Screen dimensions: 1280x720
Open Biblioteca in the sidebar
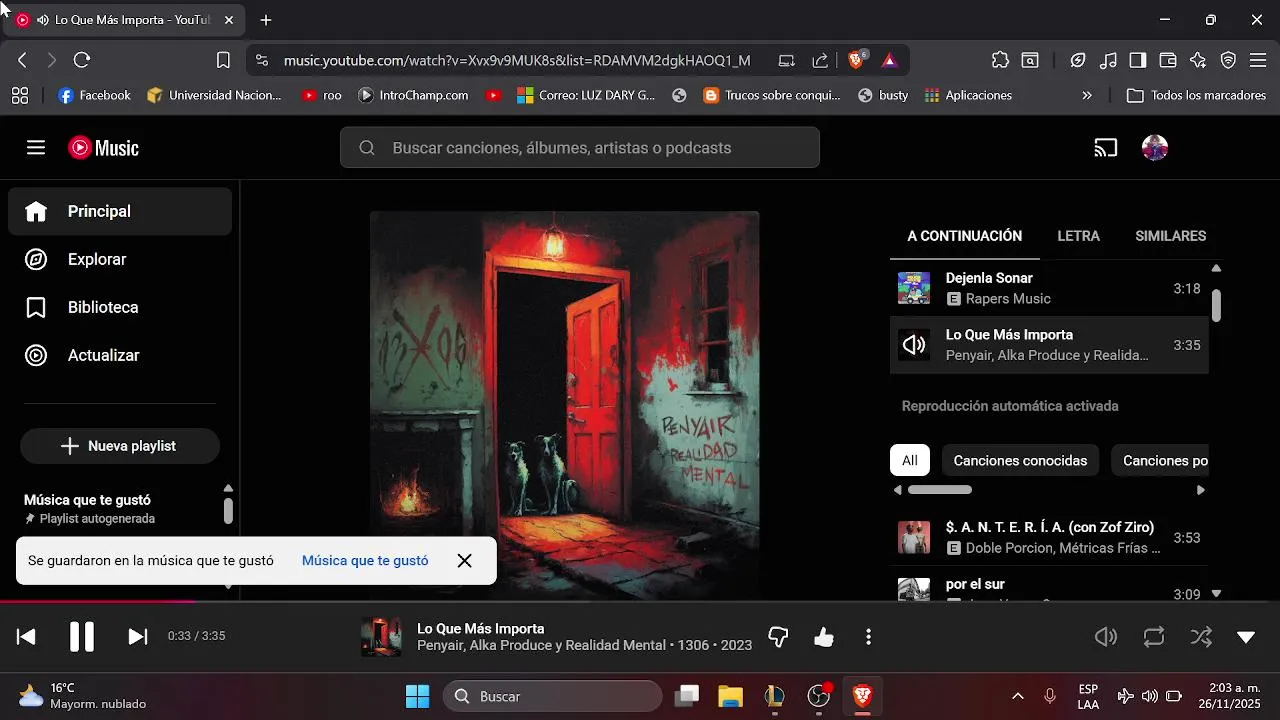click(120, 307)
